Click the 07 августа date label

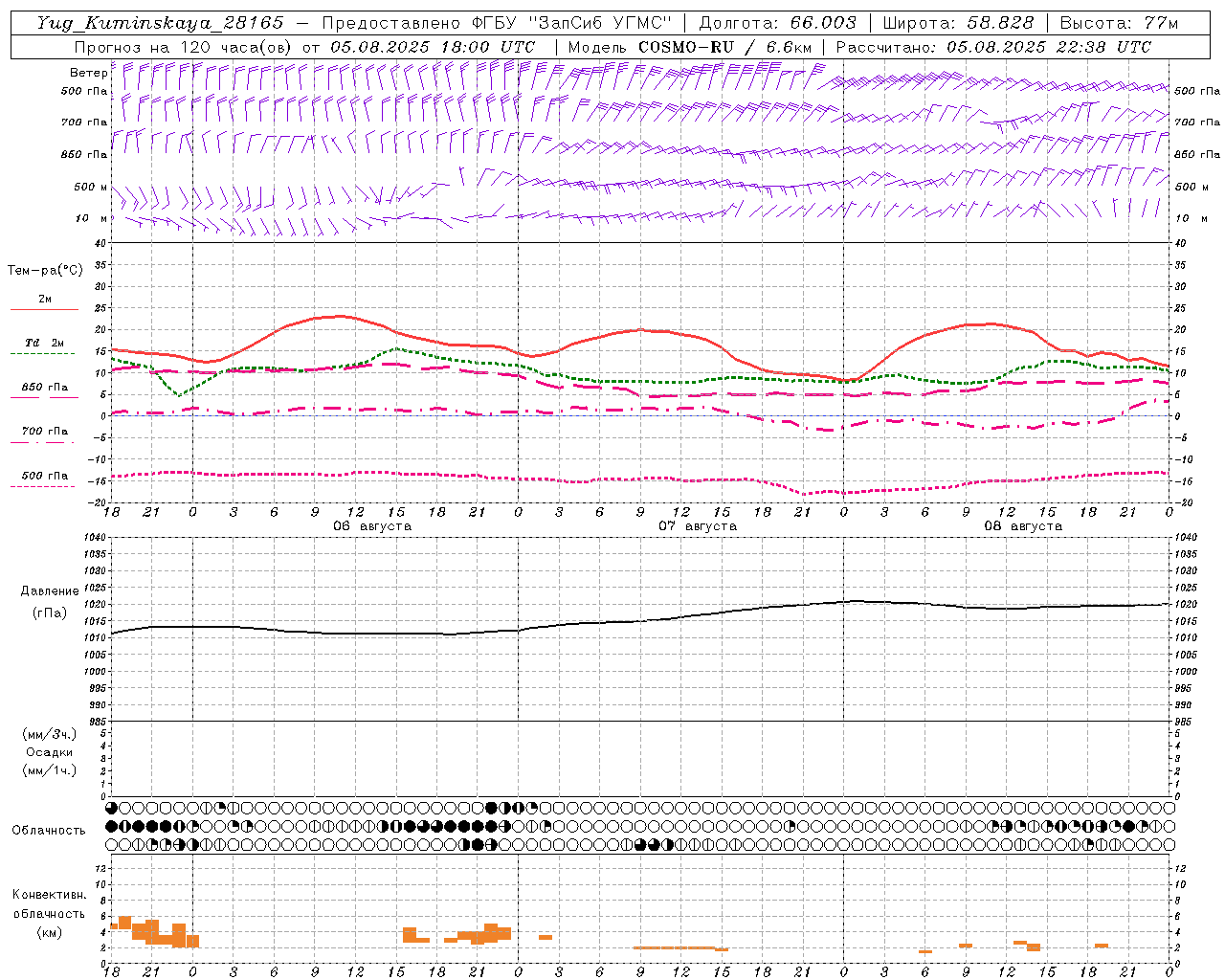pos(698,526)
